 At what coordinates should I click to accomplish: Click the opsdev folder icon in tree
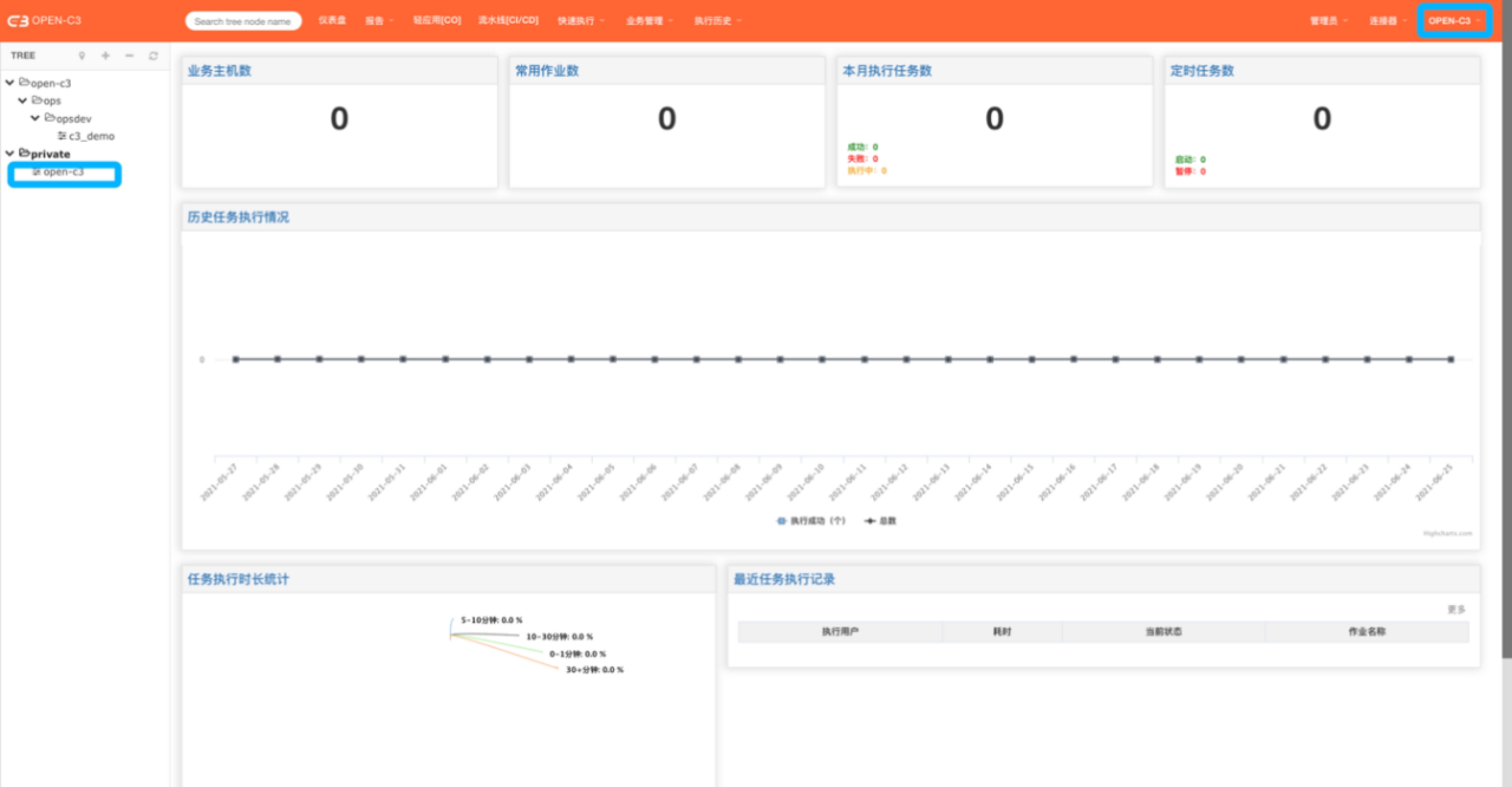(50, 118)
